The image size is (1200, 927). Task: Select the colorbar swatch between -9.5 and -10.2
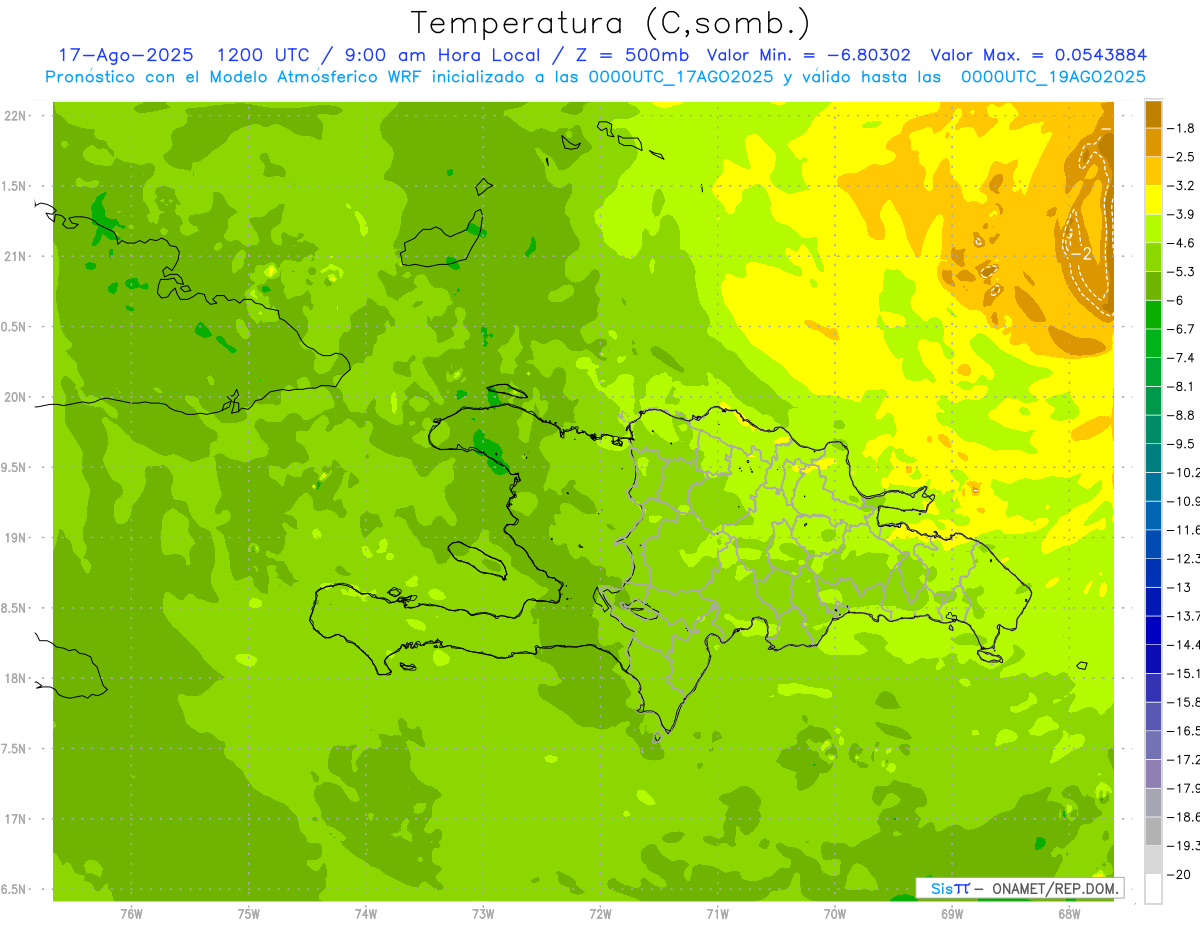click(1153, 458)
